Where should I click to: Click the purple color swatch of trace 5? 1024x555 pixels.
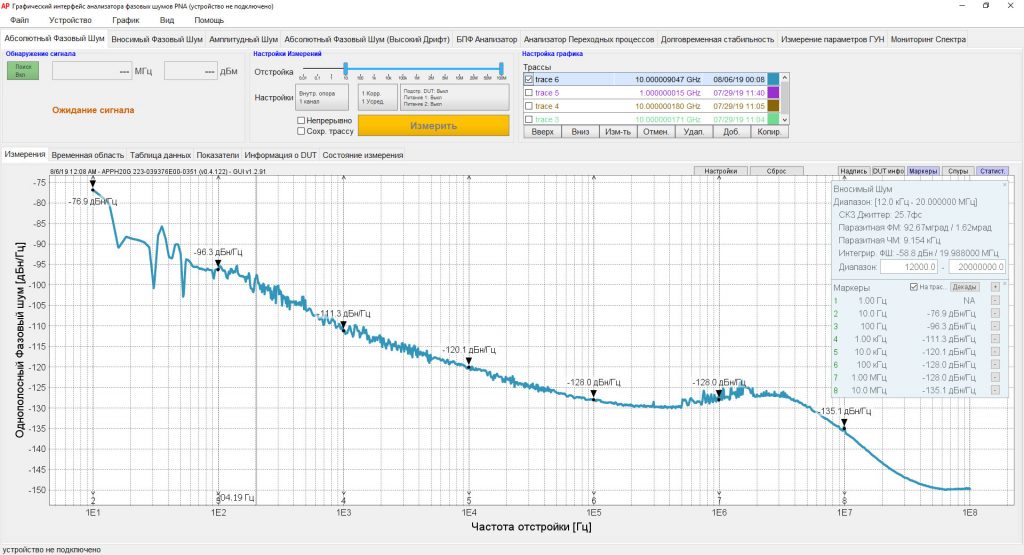point(773,92)
